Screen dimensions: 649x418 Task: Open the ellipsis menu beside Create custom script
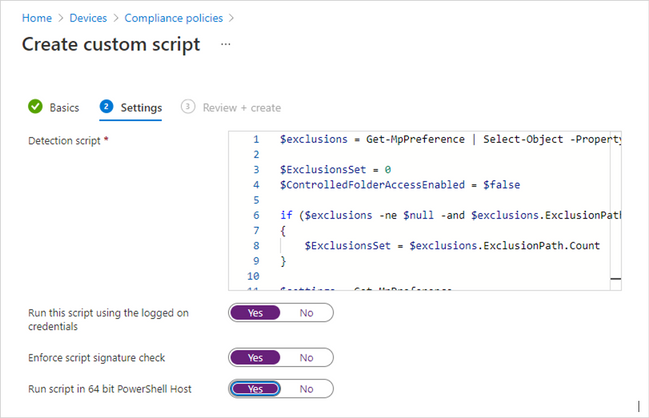pos(226,45)
